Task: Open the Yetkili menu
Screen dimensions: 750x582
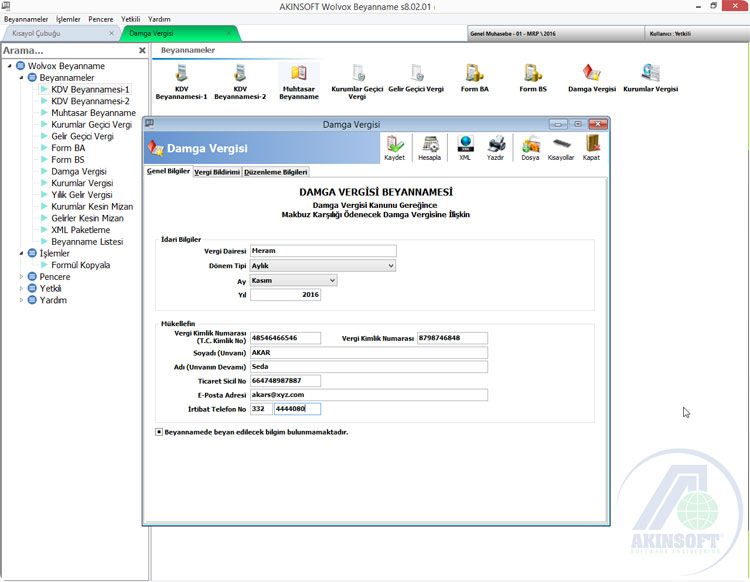Action: [131, 19]
